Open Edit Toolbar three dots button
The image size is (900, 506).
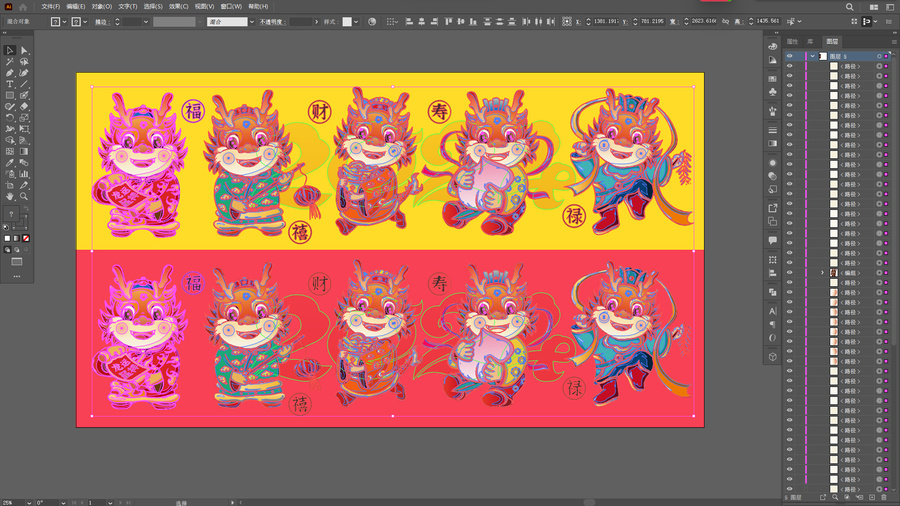click(17, 277)
